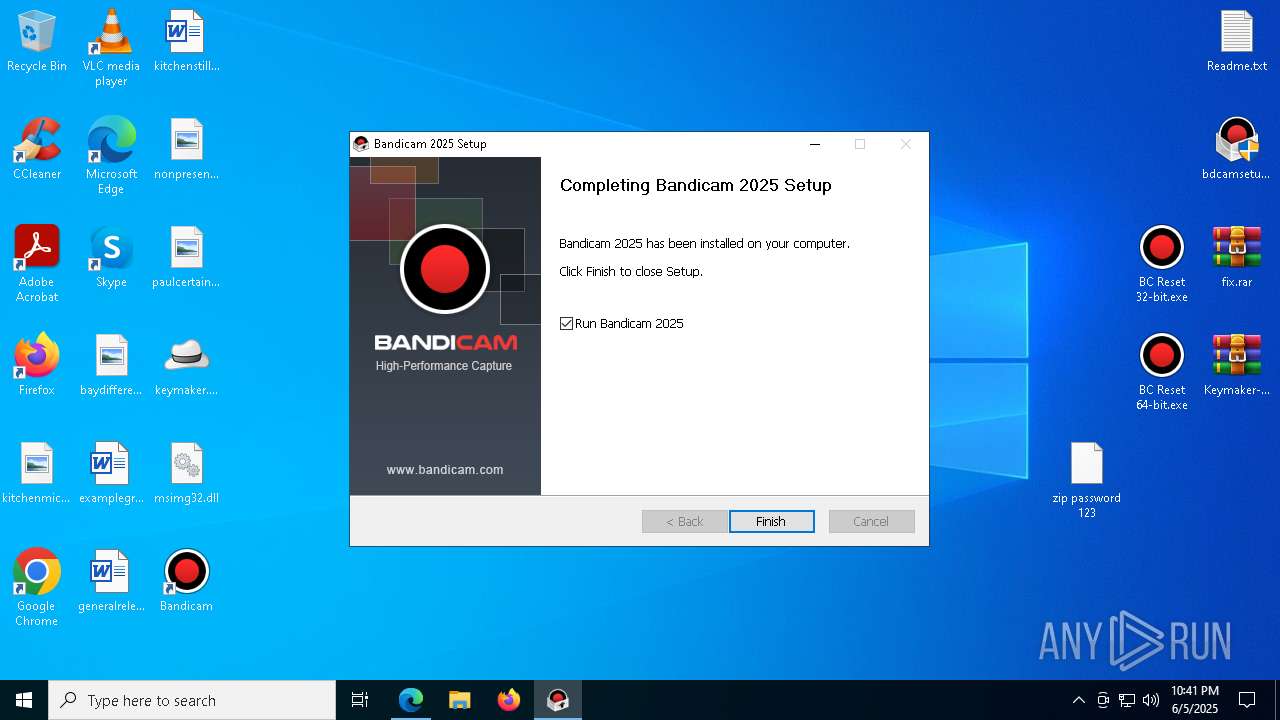
Task: Select the baydiffere image file icon
Action: pos(111,365)
